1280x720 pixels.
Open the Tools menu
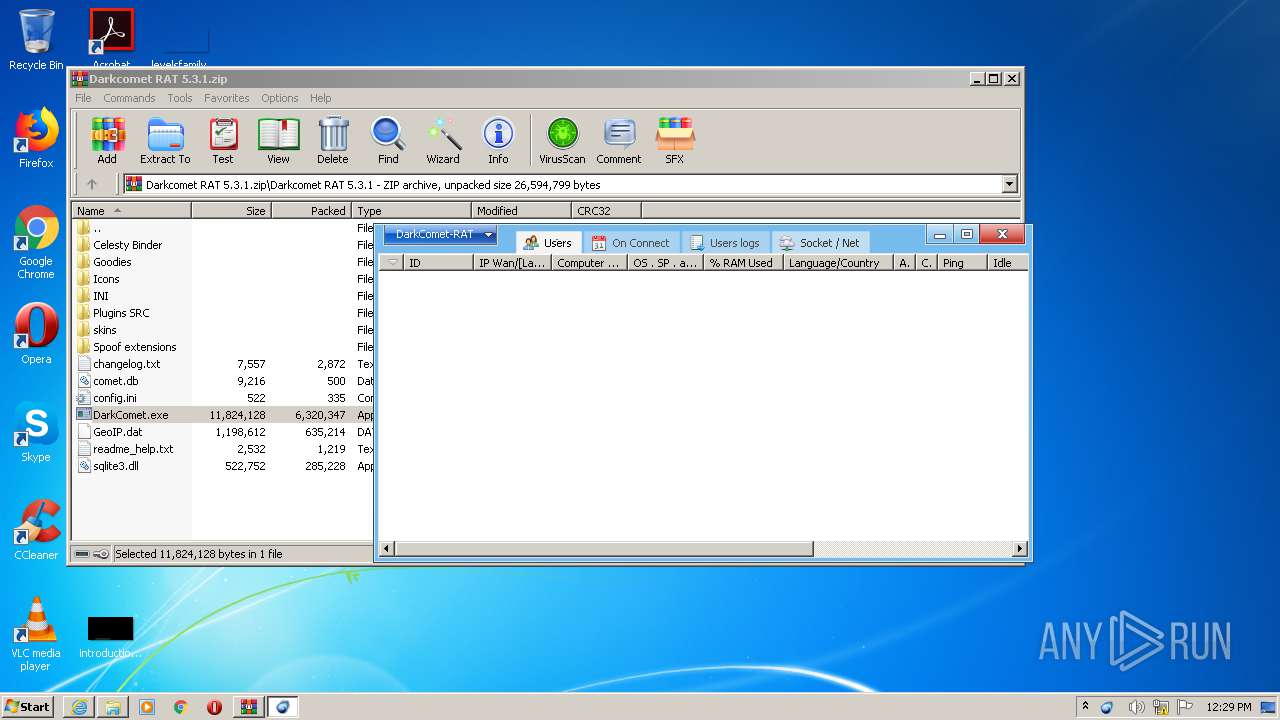(x=180, y=98)
